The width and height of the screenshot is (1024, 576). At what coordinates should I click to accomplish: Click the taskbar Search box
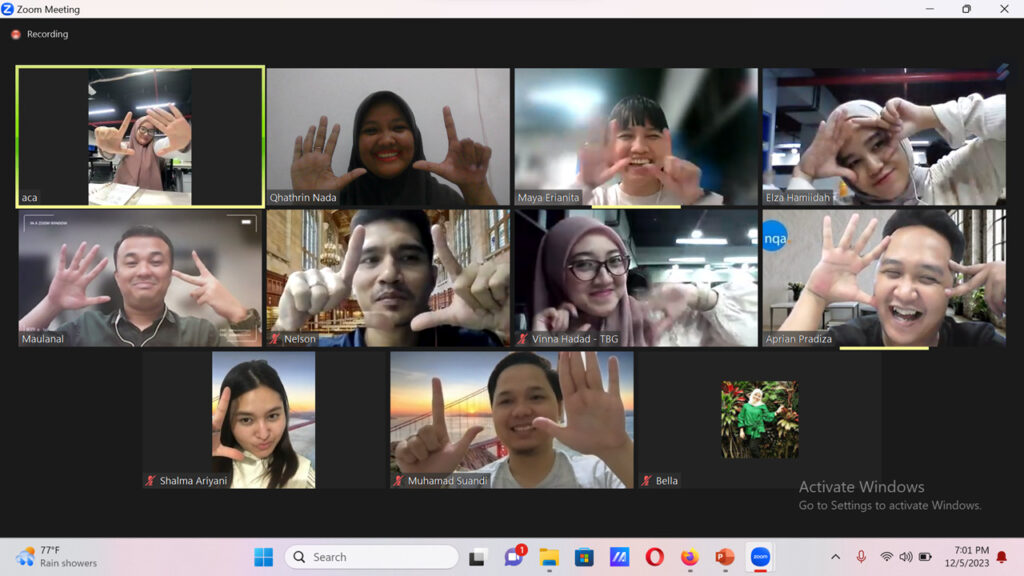tap(372, 557)
